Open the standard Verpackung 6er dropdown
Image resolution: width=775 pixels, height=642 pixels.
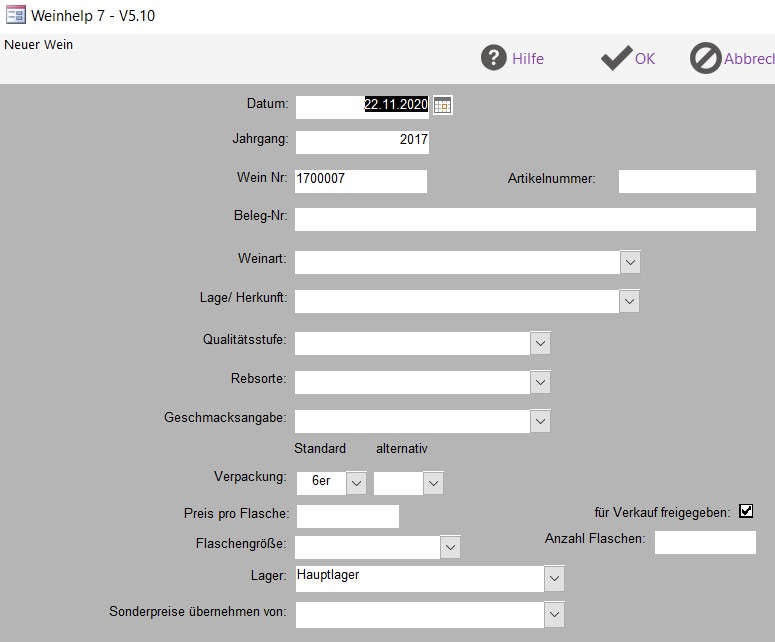tap(357, 483)
